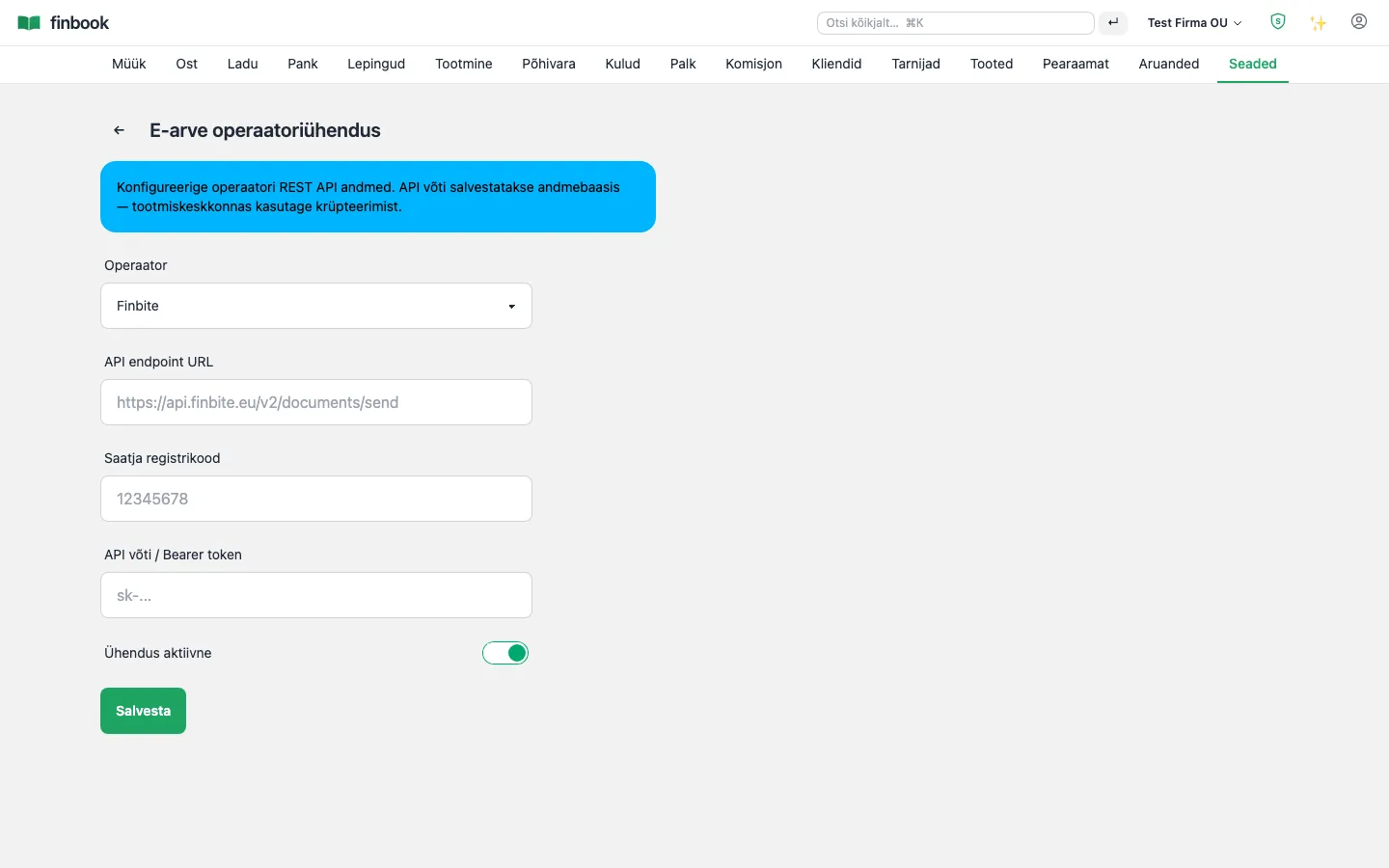Open the Ost menu
This screenshot has width=1389, height=868.
(x=187, y=64)
